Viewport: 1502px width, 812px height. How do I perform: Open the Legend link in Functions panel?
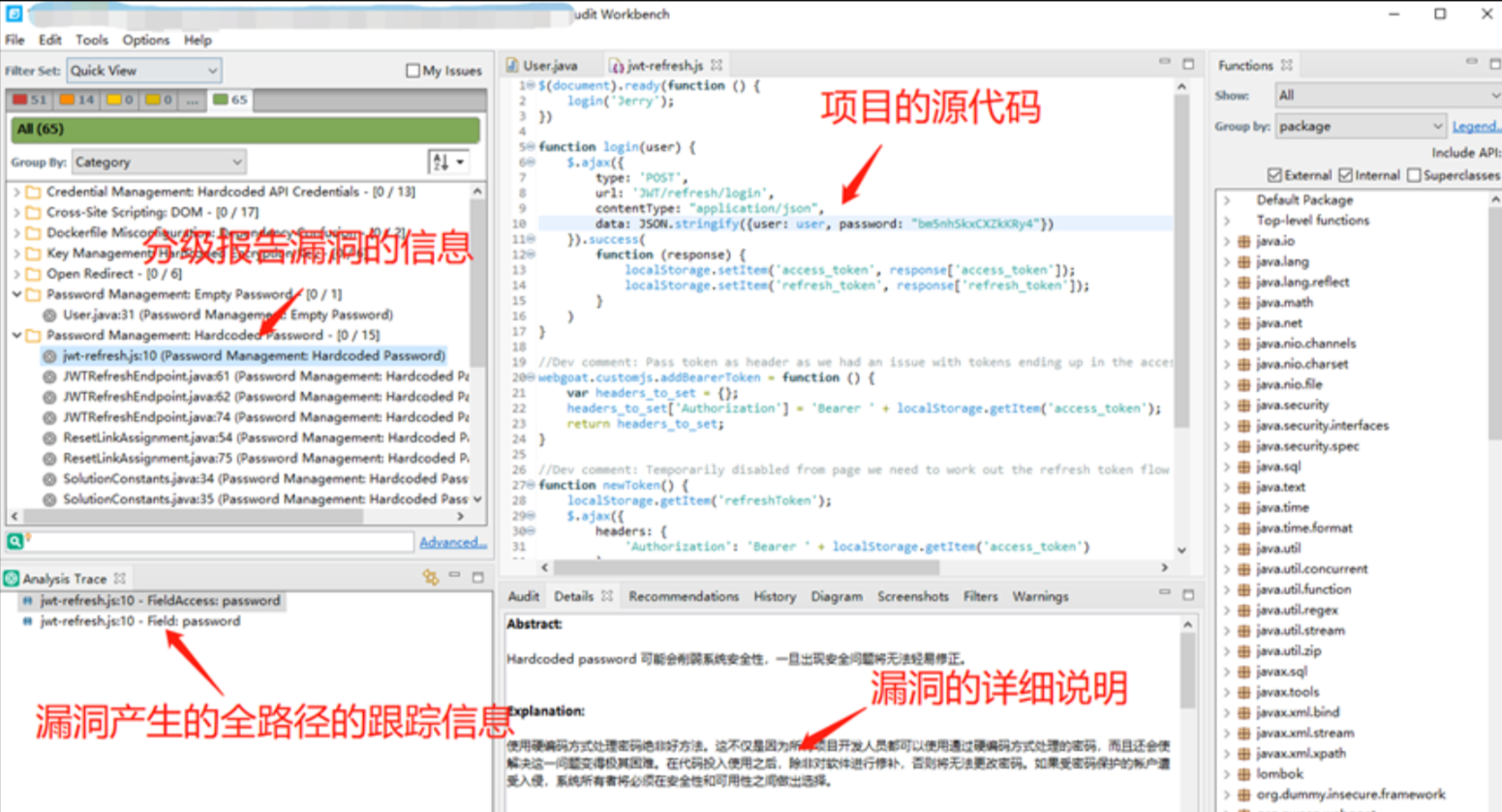click(x=1477, y=127)
